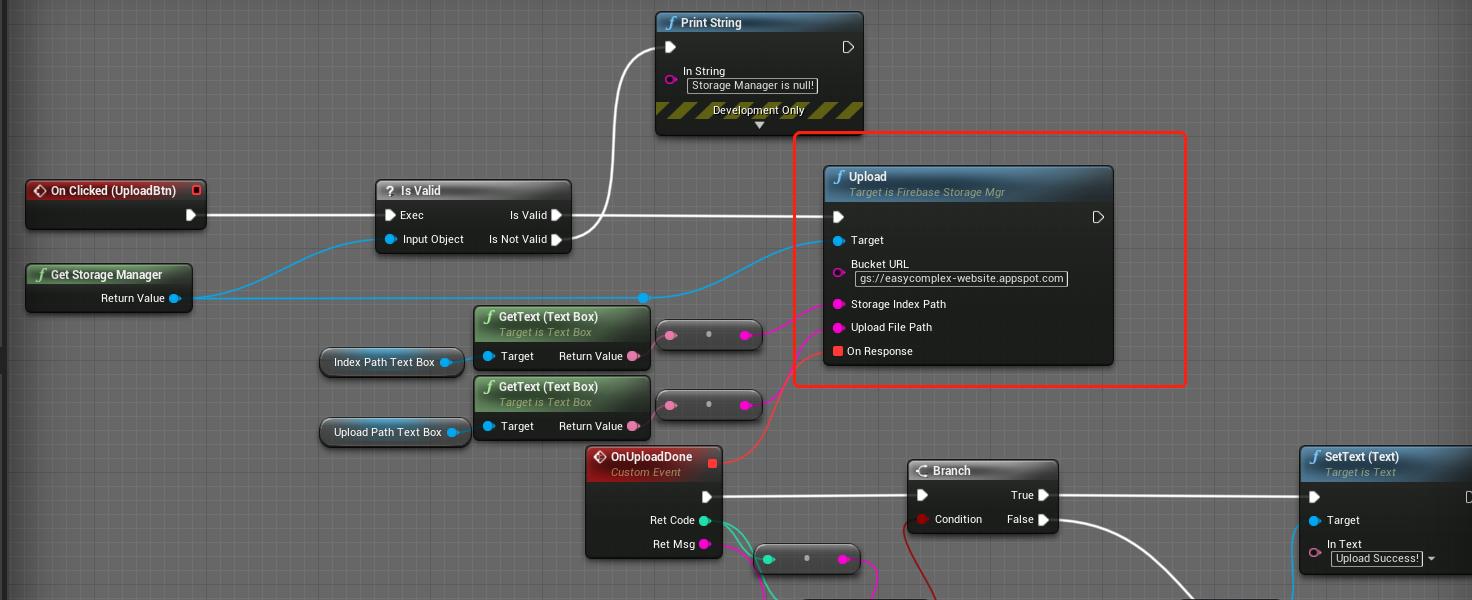Select the Index Path Text Box variable node
This screenshot has width=1472, height=600.
pyautogui.click(x=392, y=362)
